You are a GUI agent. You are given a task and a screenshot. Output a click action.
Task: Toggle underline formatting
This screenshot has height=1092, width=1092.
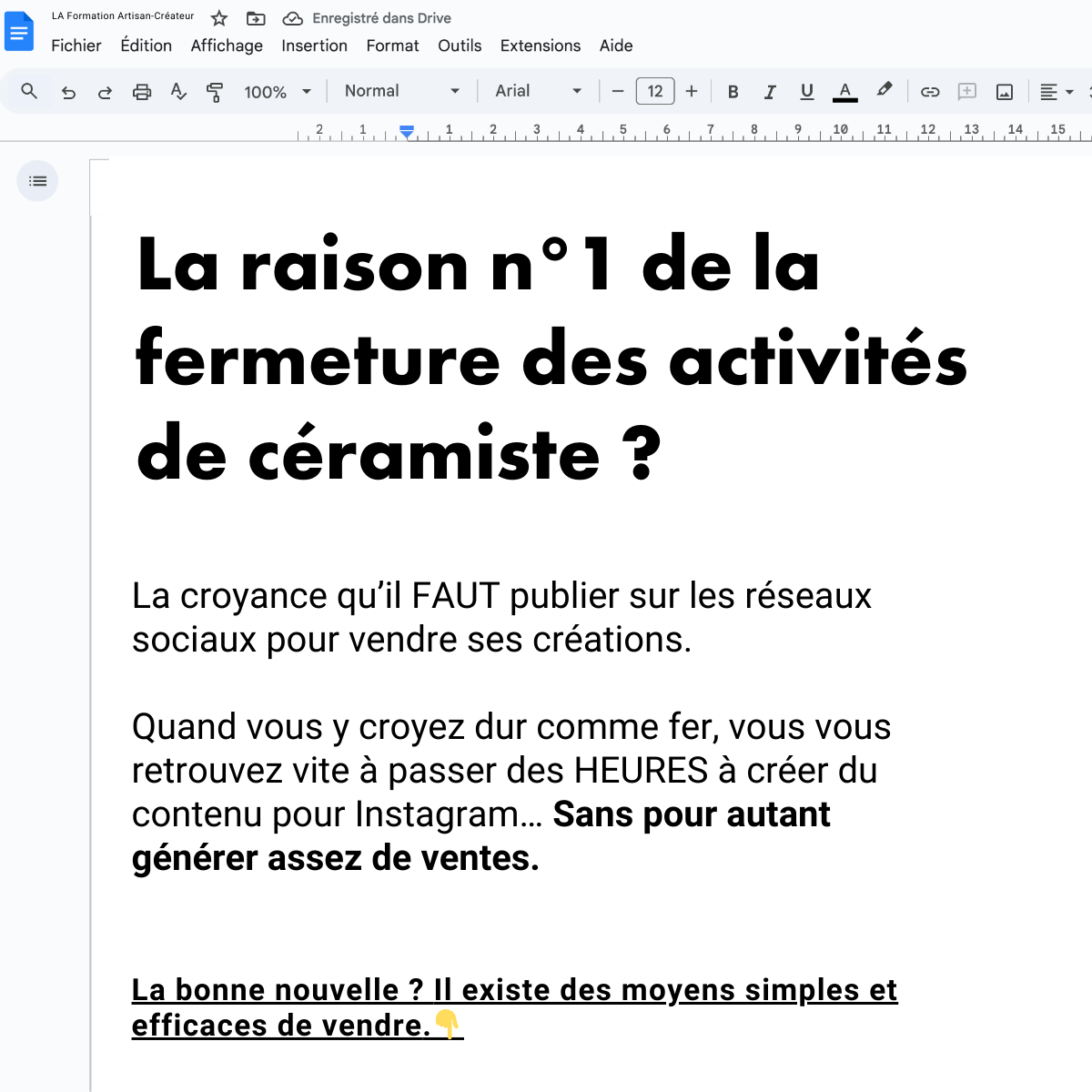click(806, 92)
